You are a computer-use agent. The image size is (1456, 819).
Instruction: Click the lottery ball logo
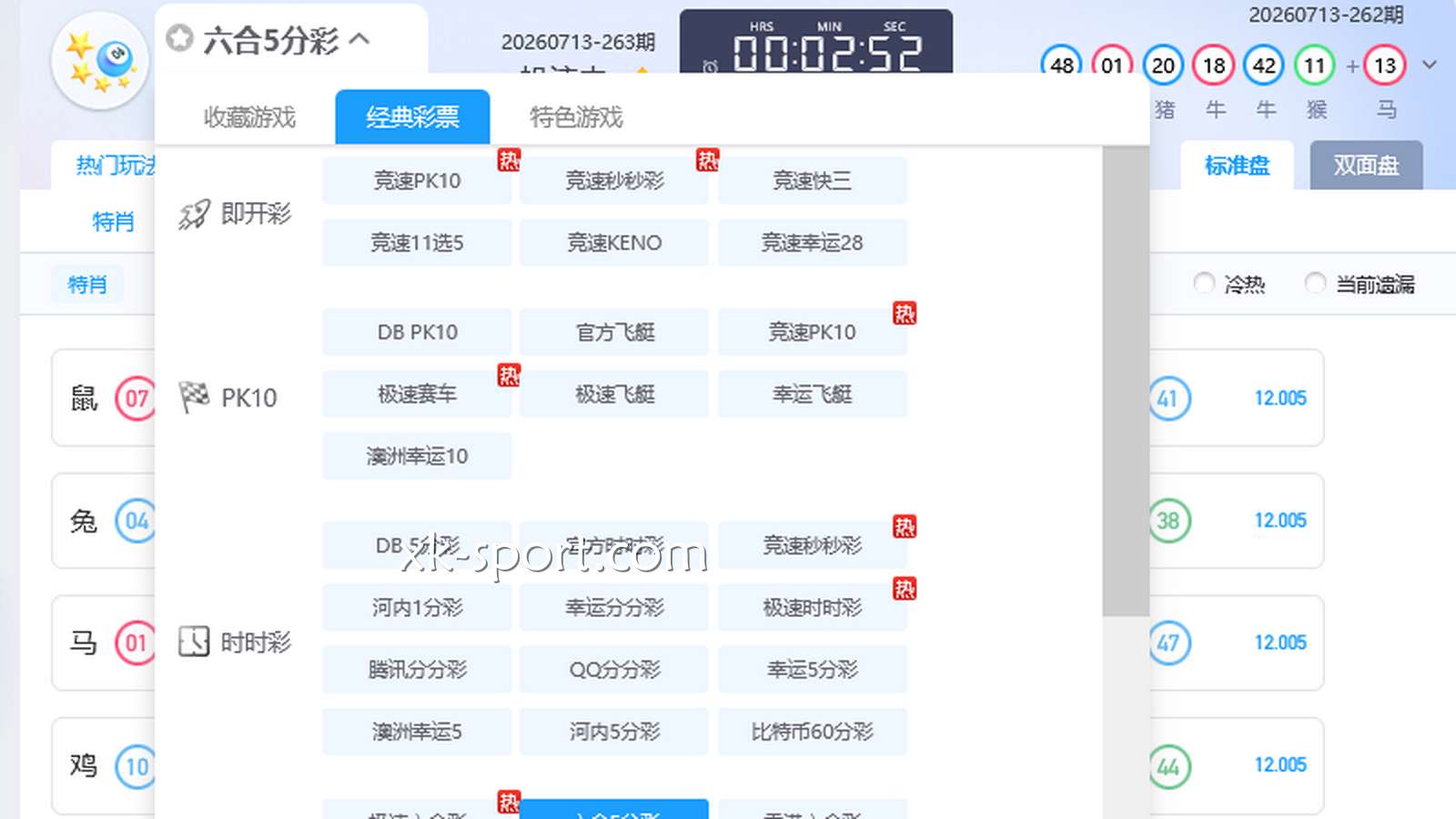(x=99, y=61)
